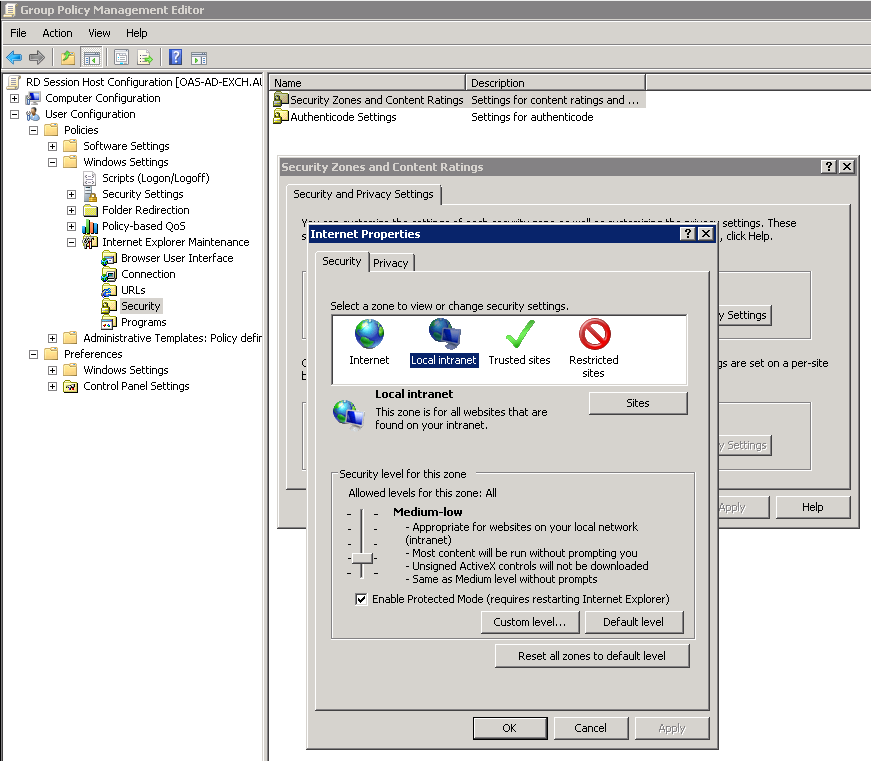Expand Administrative Templates under Policies
The image size is (871, 761).
[51, 338]
